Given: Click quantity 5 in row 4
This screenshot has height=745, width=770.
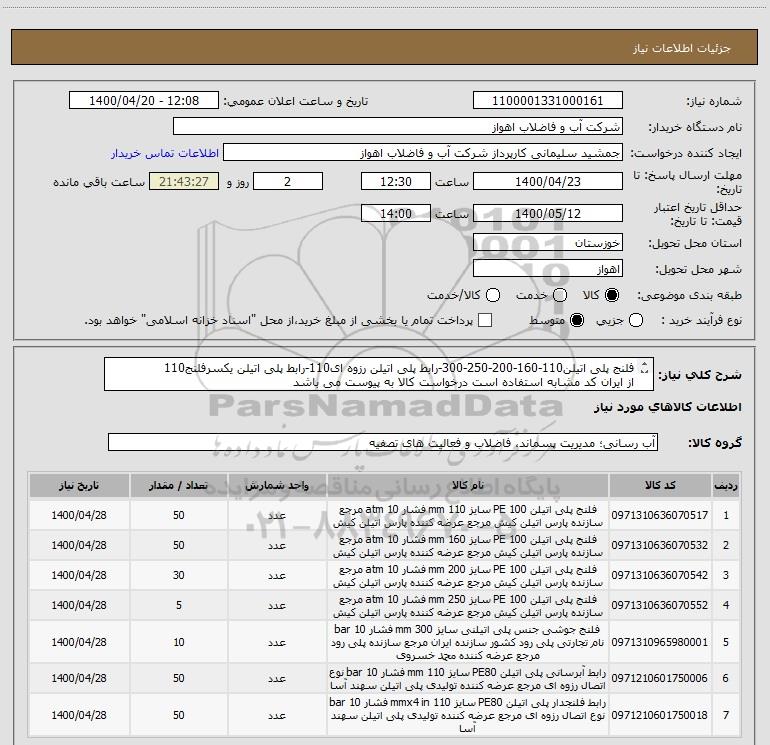Looking at the screenshot, I should [x=179, y=605].
